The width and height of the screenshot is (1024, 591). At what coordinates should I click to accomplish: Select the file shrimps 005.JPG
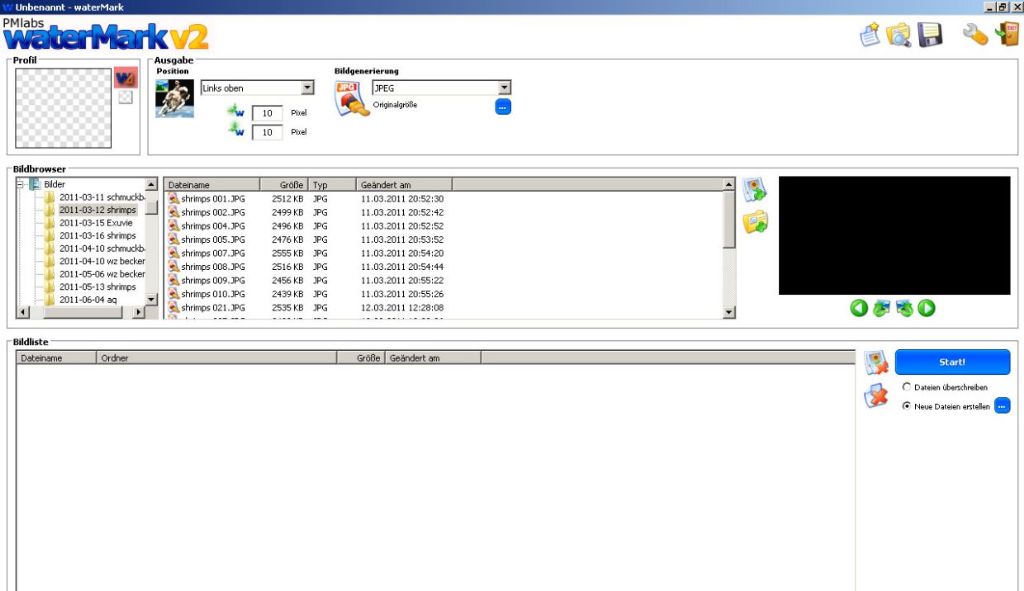tap(212, 240)
